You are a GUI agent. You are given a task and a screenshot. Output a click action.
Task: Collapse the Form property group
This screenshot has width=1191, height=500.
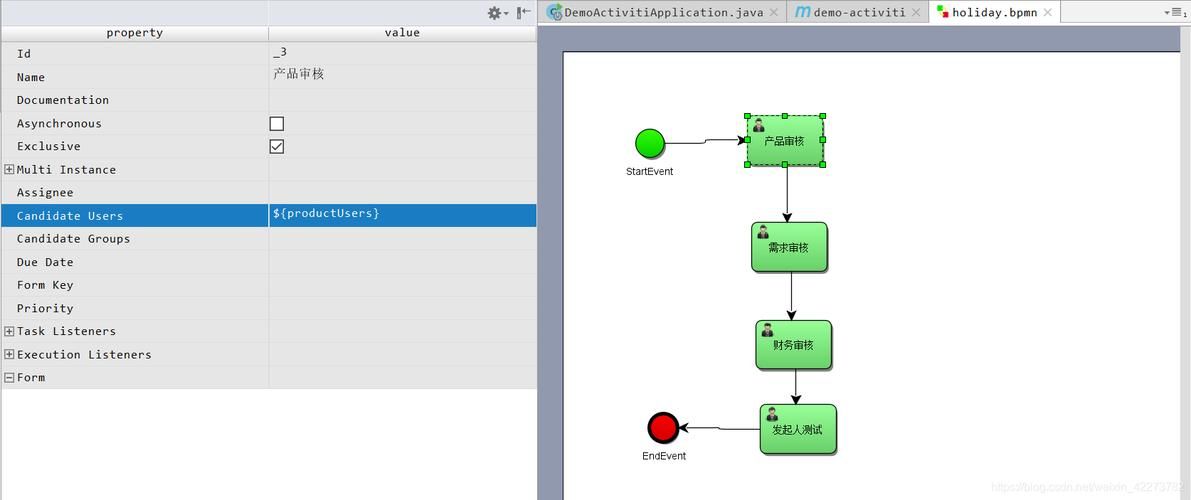9,378
